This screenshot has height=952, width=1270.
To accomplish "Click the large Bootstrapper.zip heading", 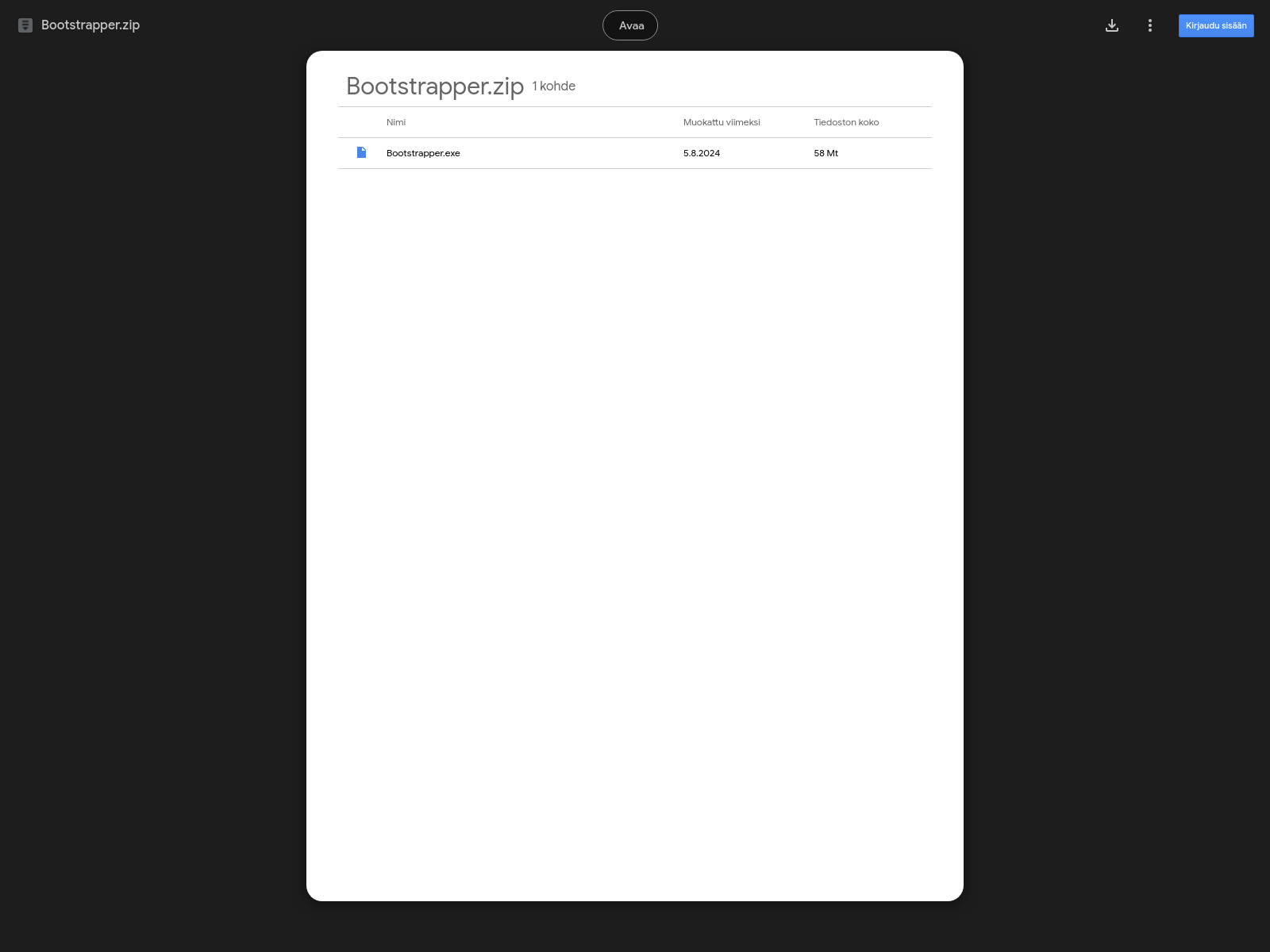I will tap(435, 86).
